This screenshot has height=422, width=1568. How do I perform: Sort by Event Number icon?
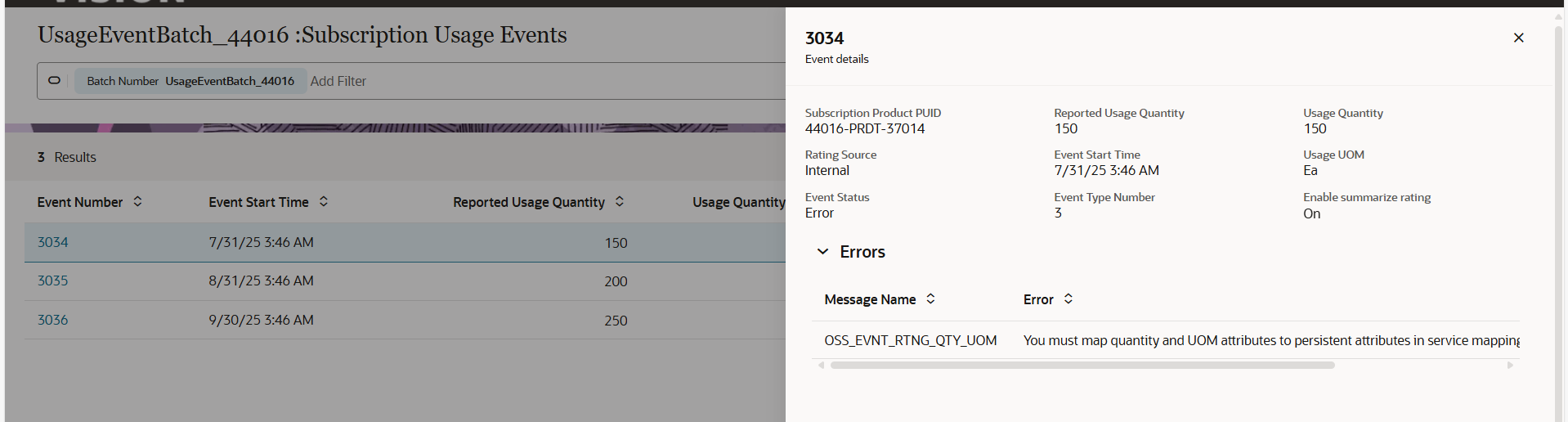pyautogui.click(x=137, y=201)
